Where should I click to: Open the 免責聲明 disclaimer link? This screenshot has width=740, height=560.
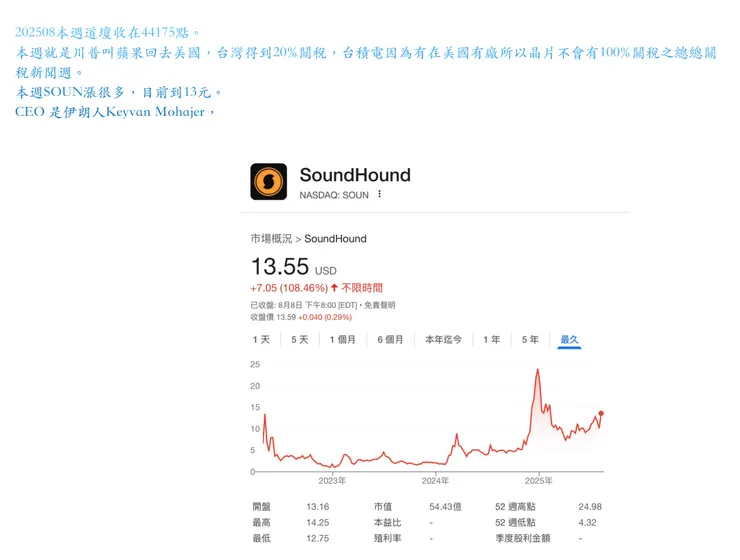(380, 305)
